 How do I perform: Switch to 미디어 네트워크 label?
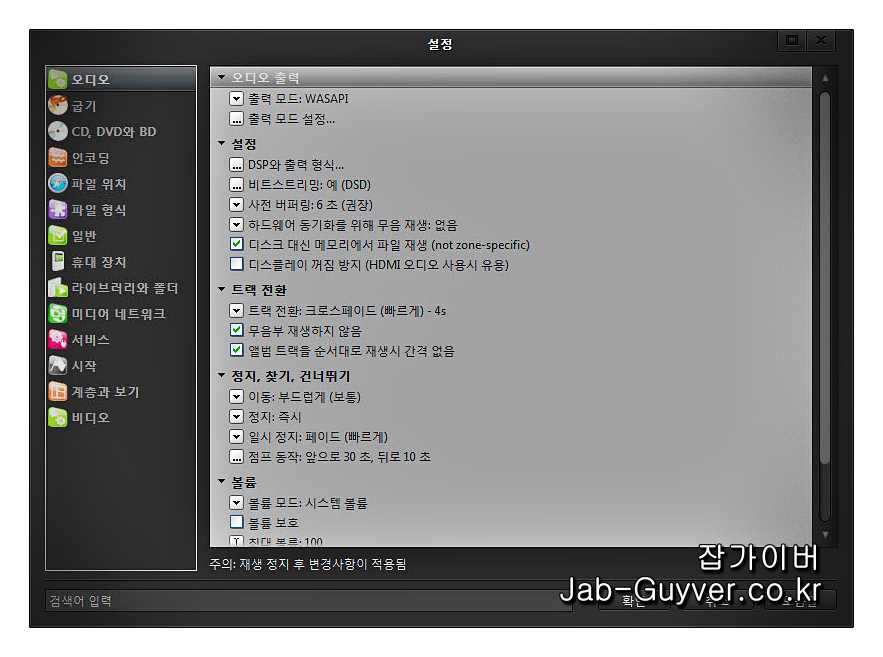(x=118, y=314)
